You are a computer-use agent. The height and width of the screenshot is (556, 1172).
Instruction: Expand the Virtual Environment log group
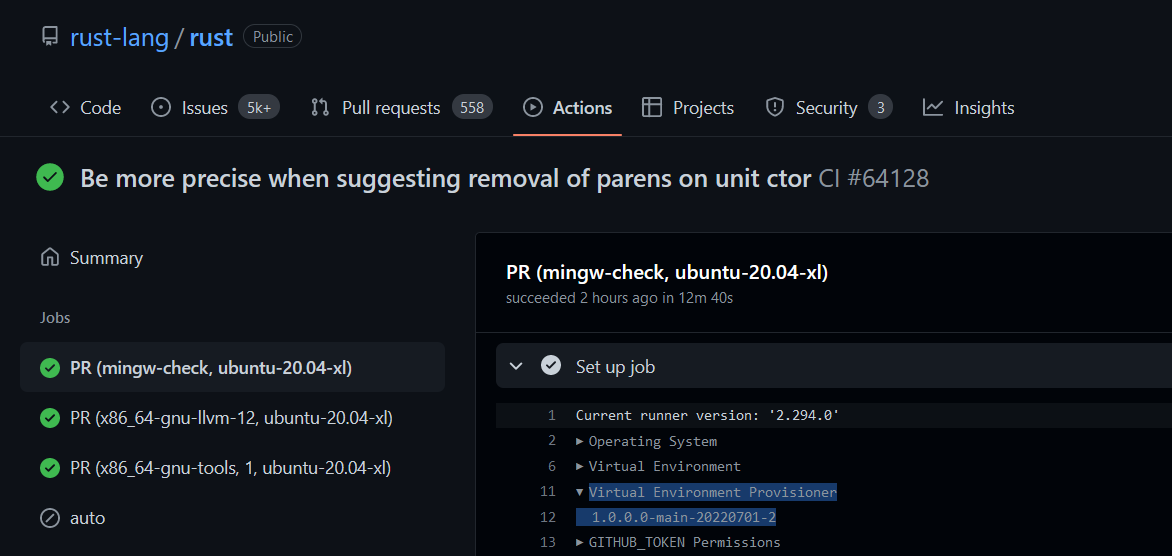[659, 466]
